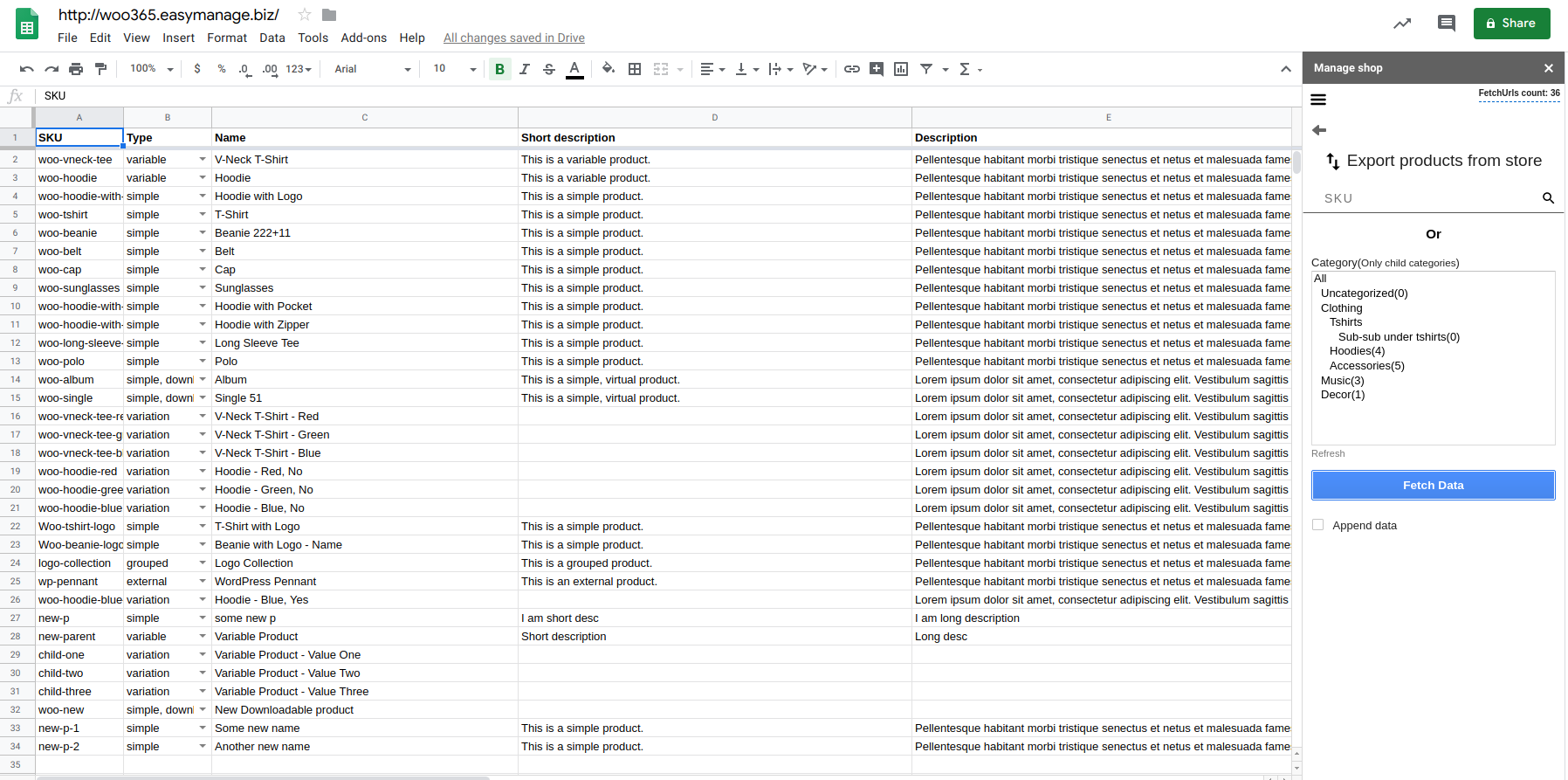This screenshot has width=1568, height=780.
Task: Open text rotation options
Action: coord(815,69)
